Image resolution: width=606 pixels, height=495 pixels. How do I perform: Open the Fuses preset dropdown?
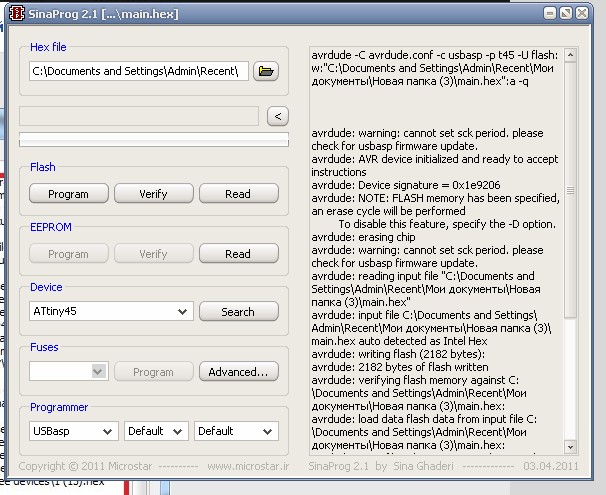(68, 371)
